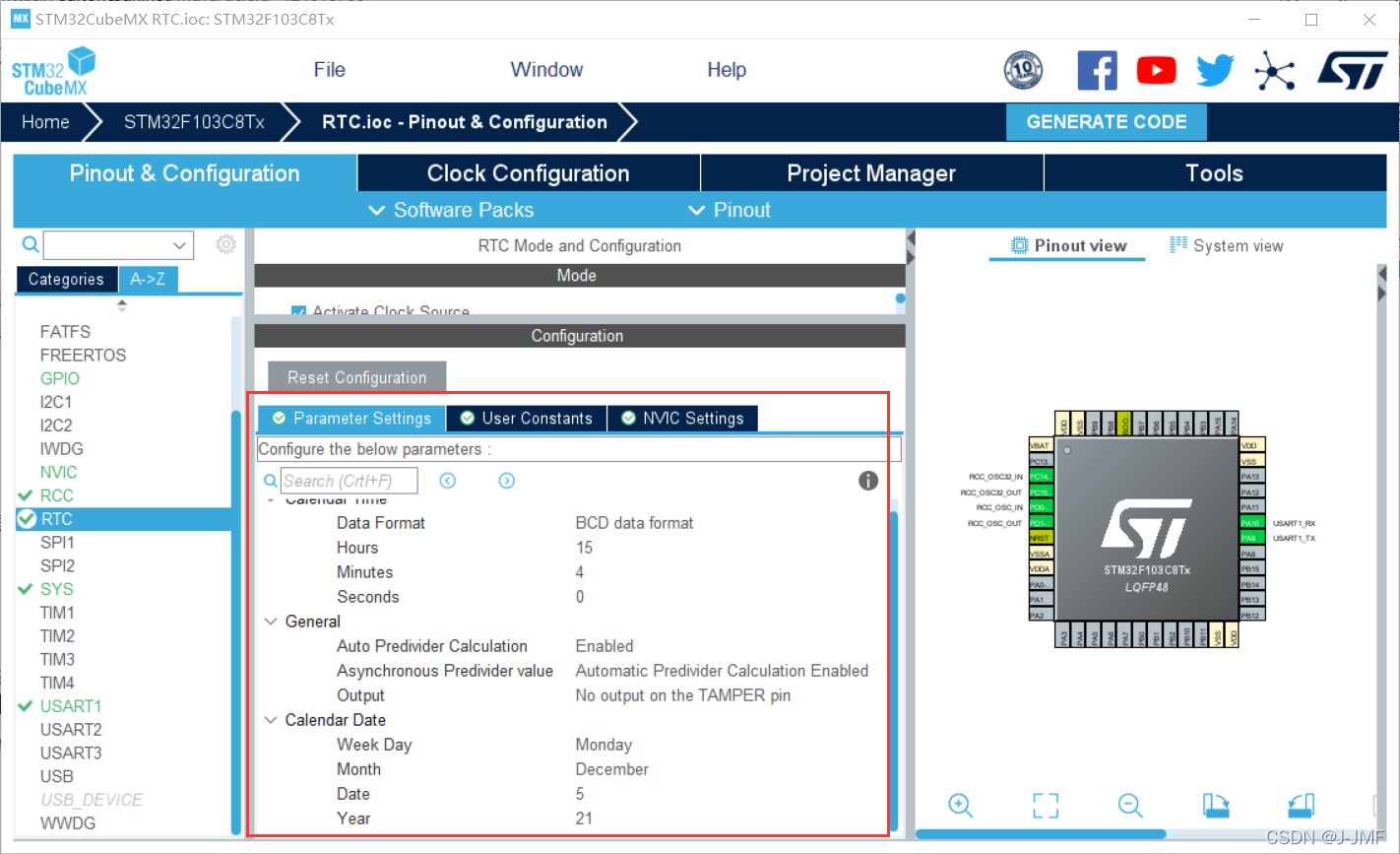
Task: Select FREERTOS in the peripheral list
Action: pos(83,355)
